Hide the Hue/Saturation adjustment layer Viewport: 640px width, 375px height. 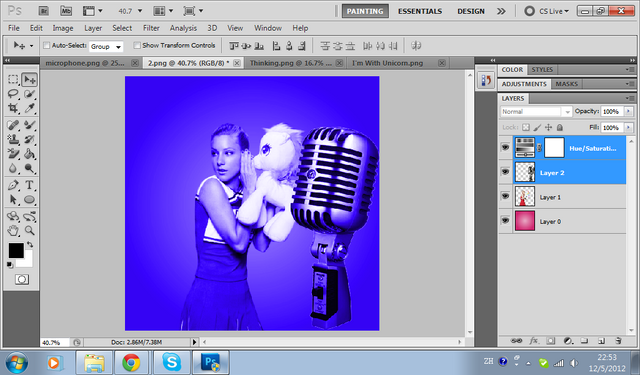click(505, 147)
